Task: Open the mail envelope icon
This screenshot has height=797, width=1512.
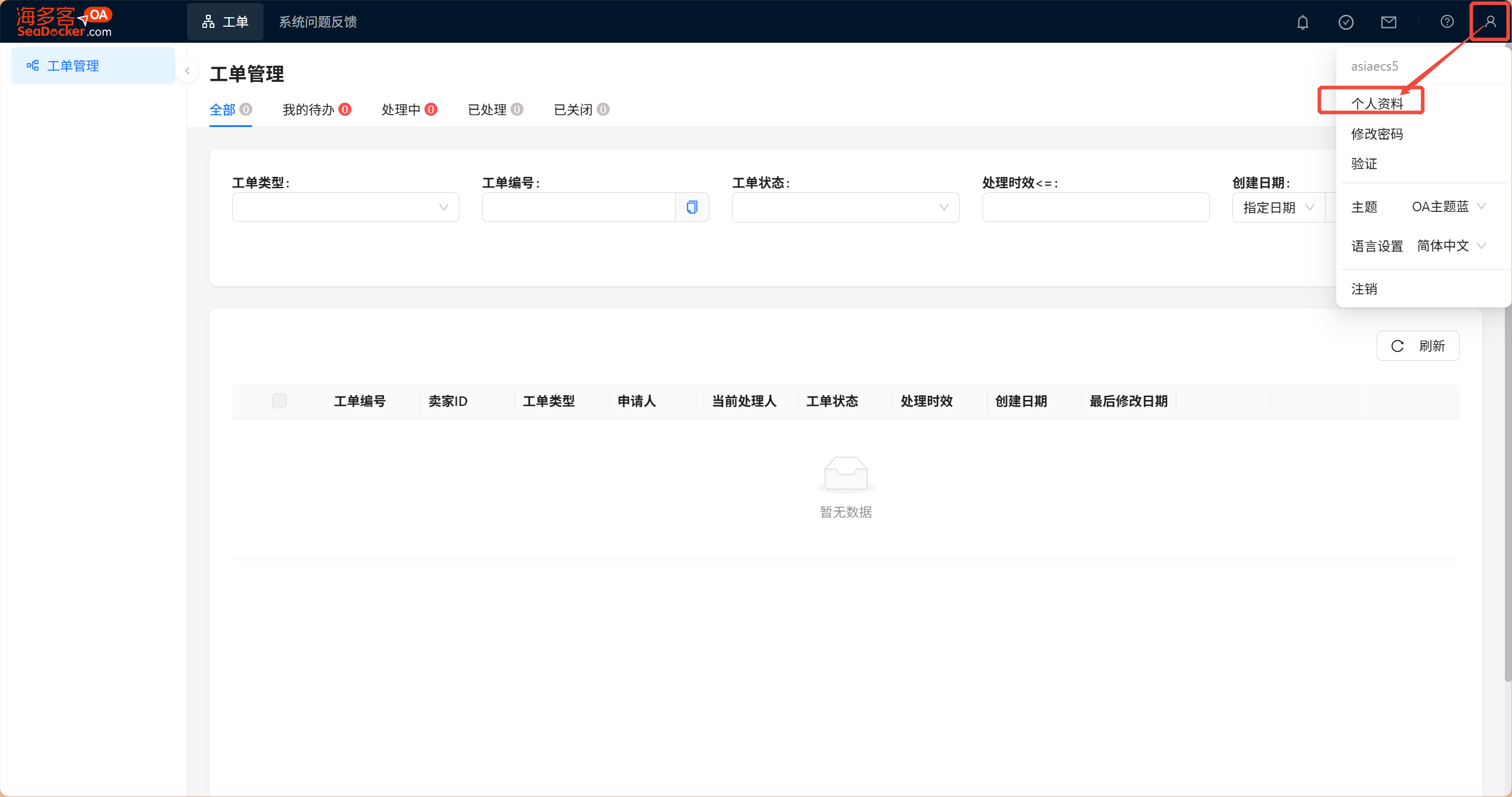Action: [x=1389, y=23]
